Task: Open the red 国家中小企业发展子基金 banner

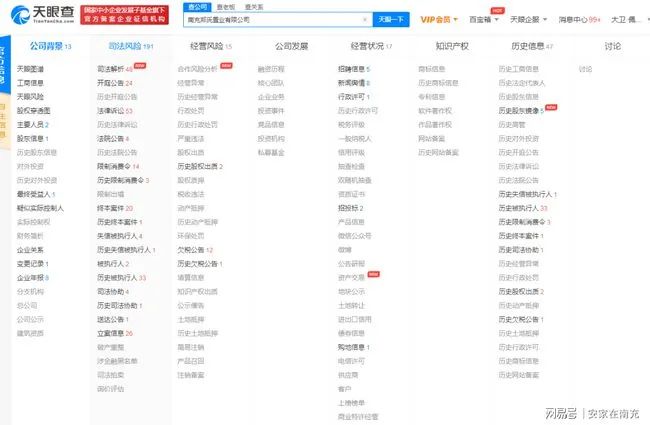Action: [124, 15]
